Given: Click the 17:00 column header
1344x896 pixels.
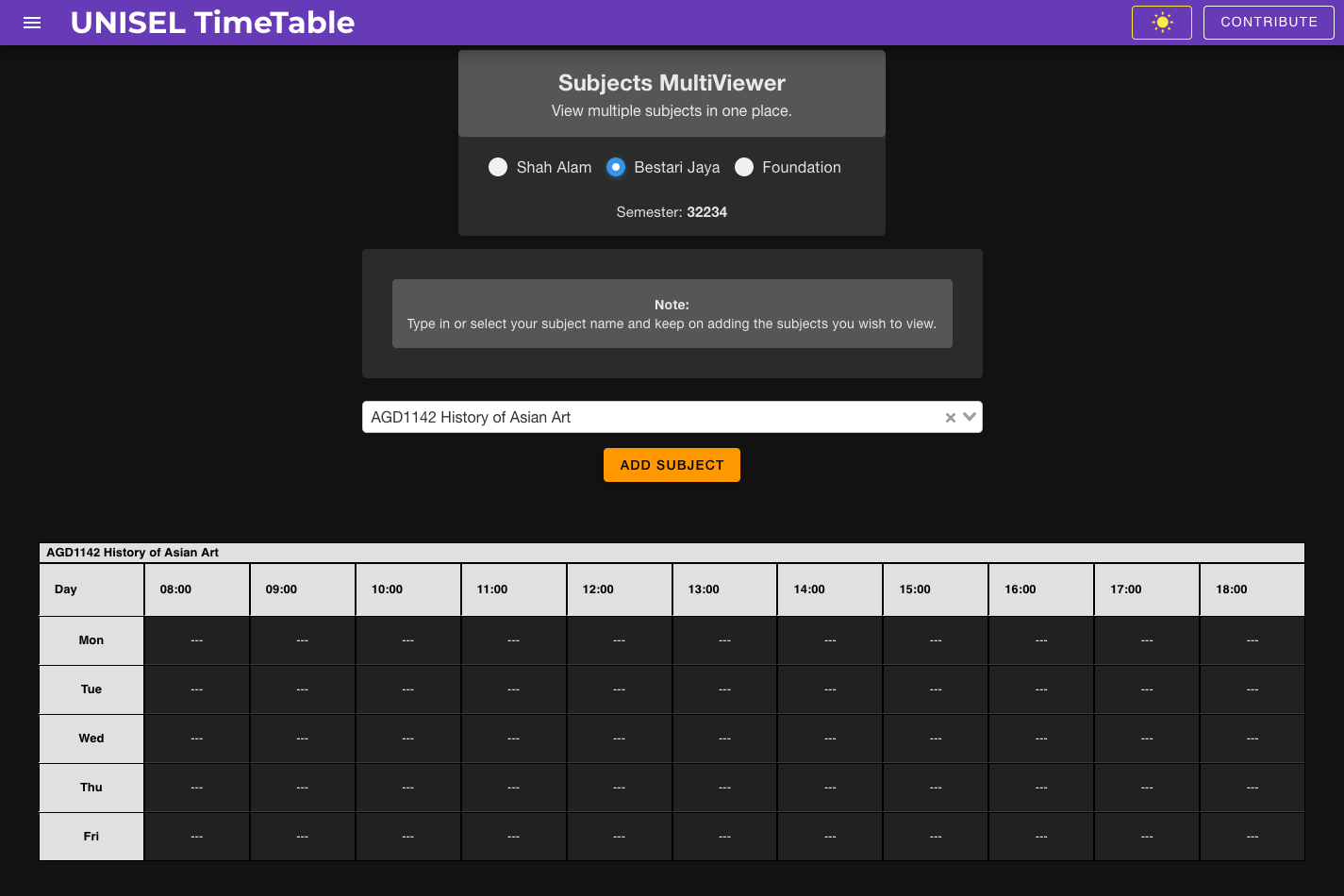Looking at the screenshot, I should [x=1147, y=589].
